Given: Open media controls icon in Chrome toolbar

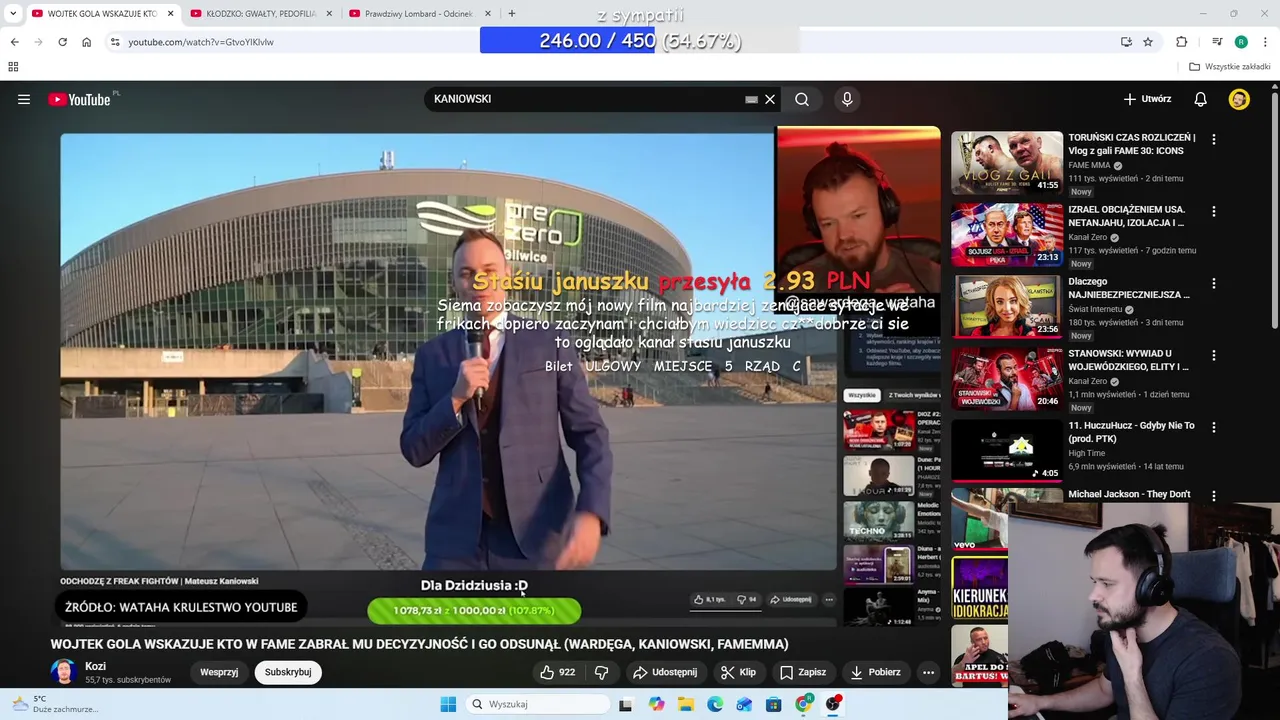Looking at the screenshot, I should 1217,42.
